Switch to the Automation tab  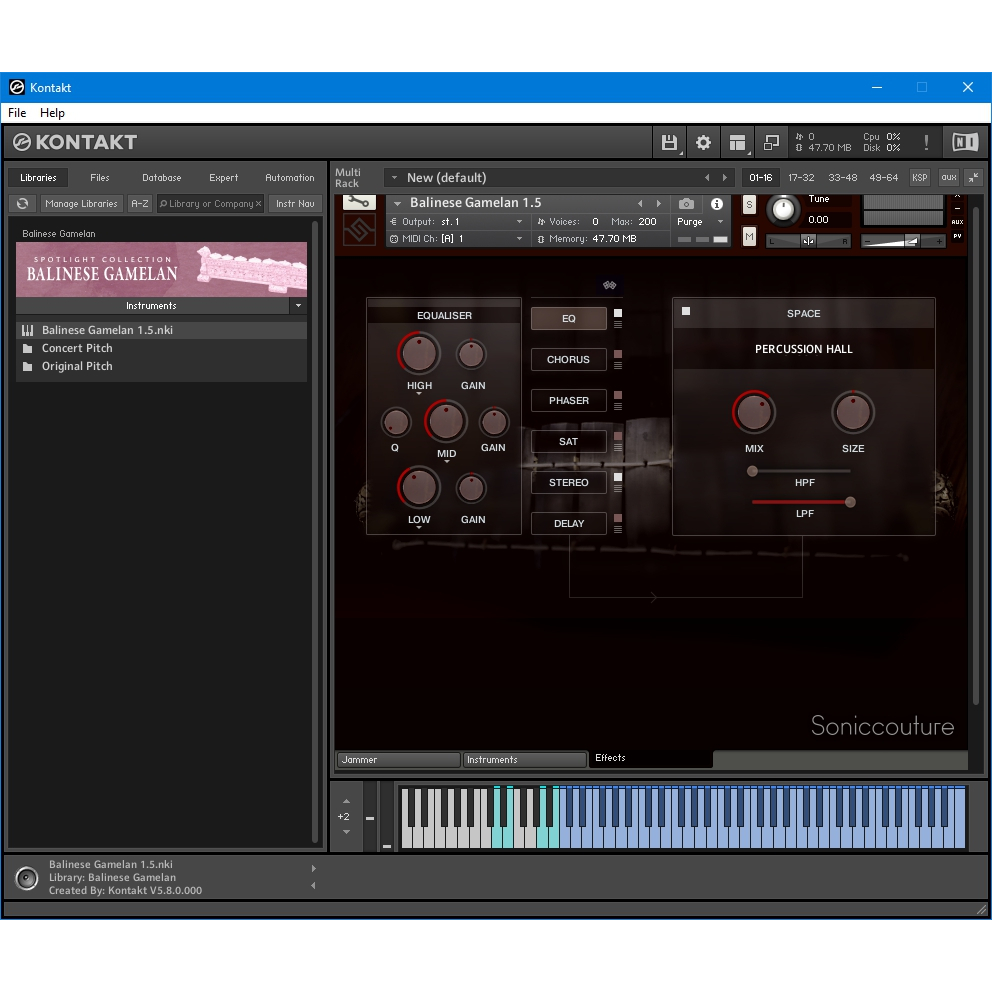click(x=290, y=178)
